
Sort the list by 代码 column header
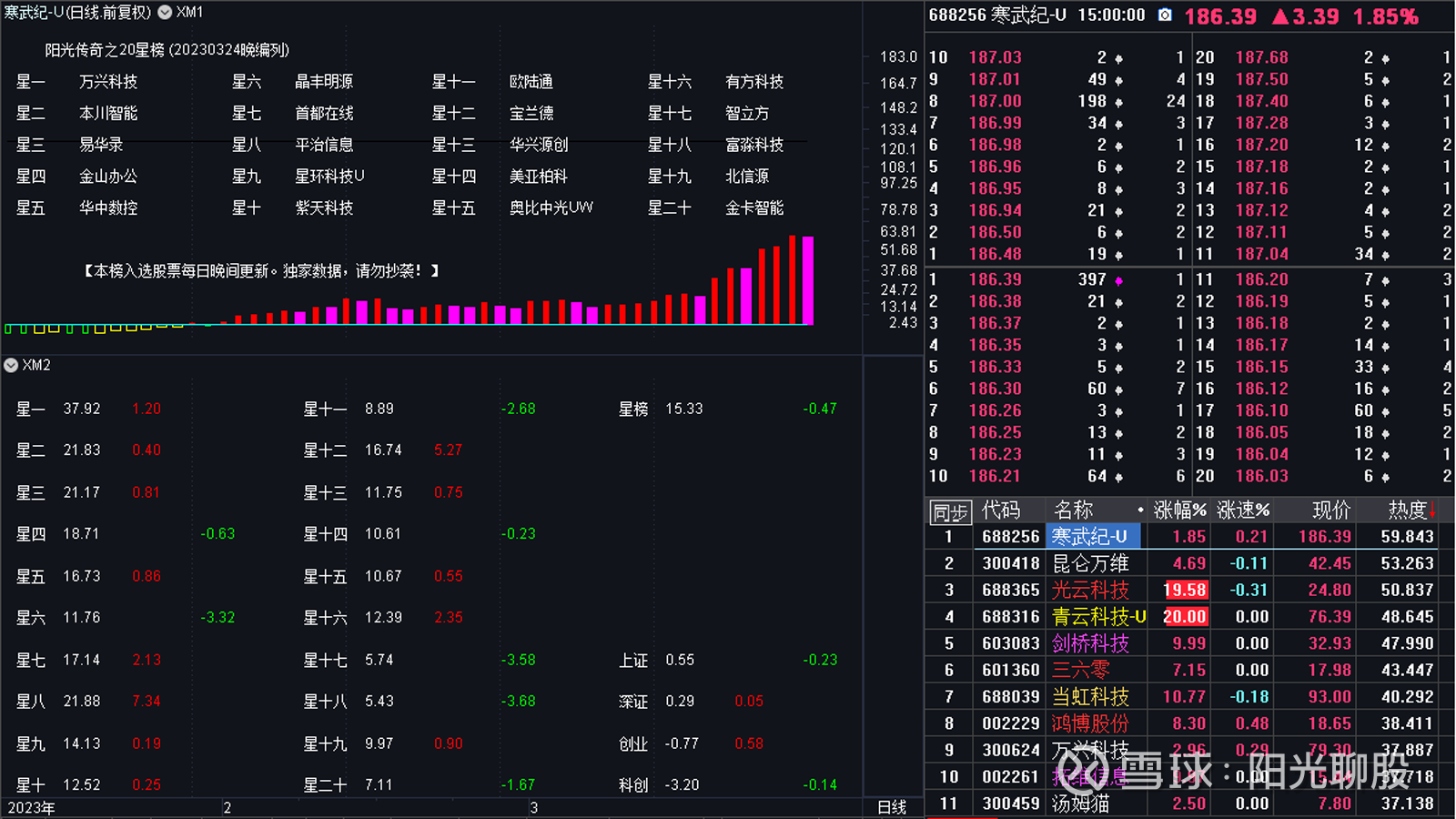(x=1000, y=511)
